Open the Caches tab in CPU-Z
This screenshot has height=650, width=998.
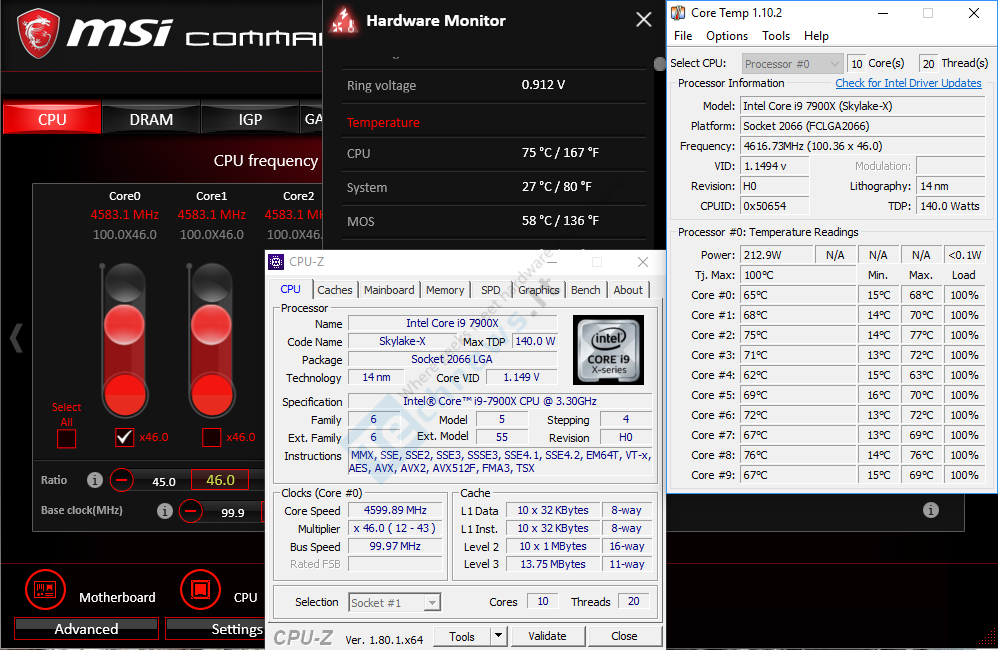pos(335,290)
